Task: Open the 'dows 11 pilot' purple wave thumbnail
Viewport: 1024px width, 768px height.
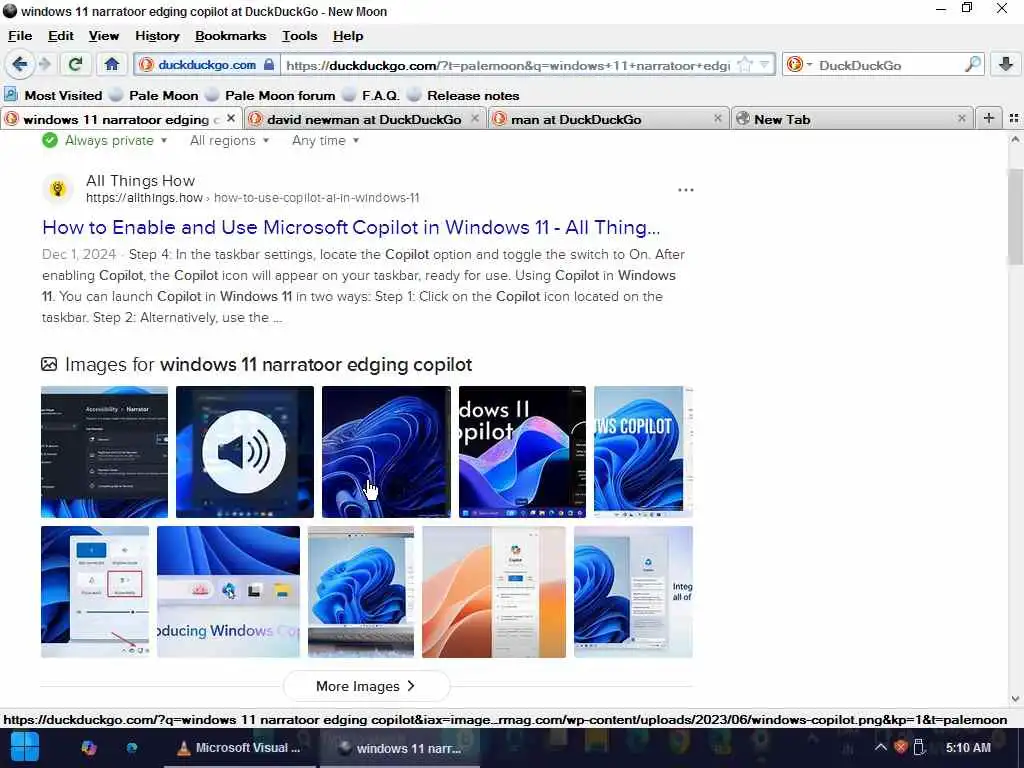Action: tap(522, 452)
